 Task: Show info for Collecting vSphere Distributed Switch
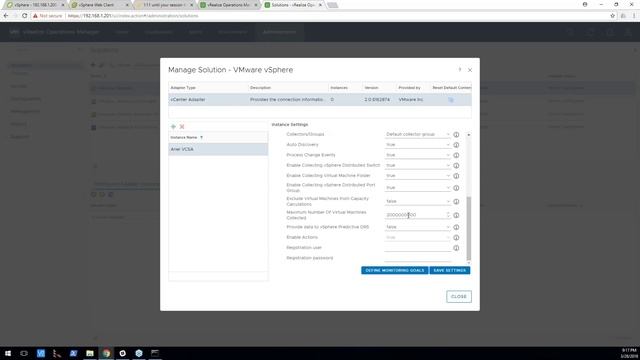click(456, 165)
